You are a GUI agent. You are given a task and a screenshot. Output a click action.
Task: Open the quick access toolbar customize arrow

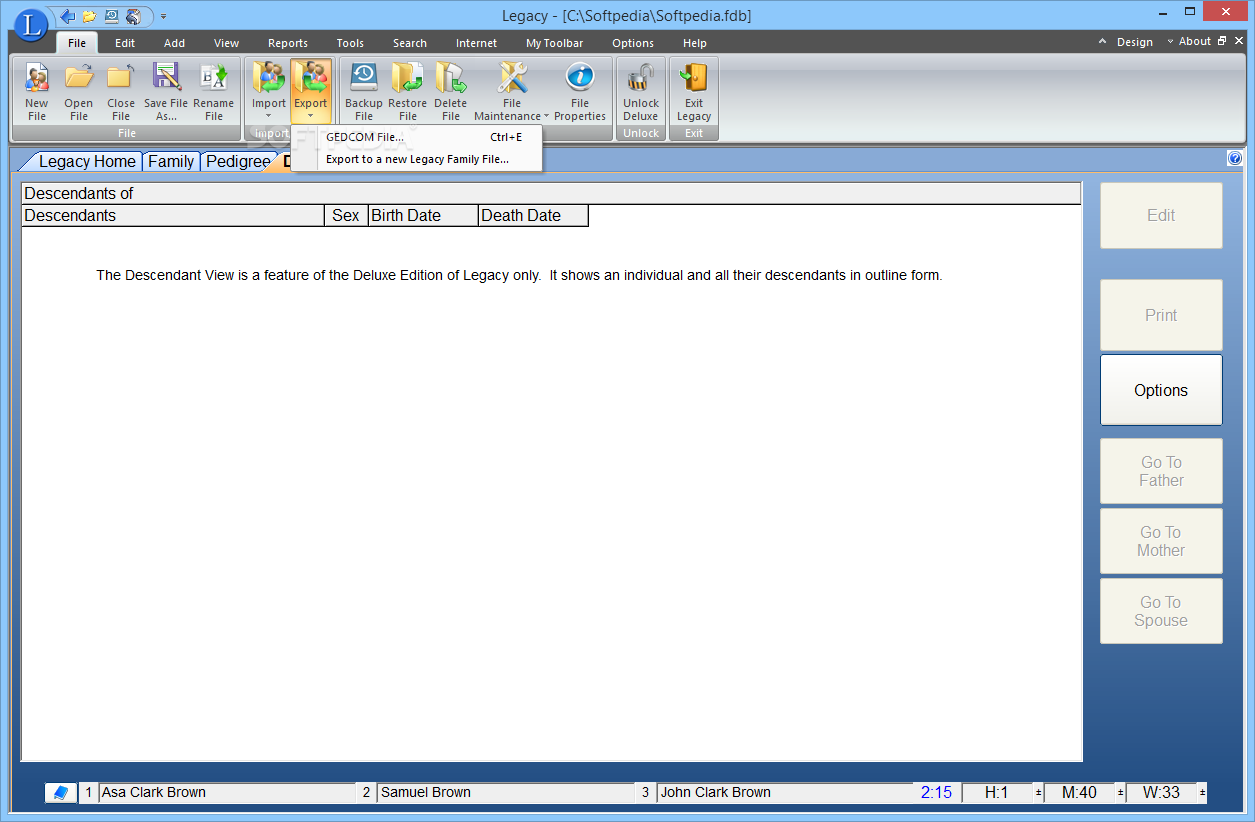click(x=164, y=16)
